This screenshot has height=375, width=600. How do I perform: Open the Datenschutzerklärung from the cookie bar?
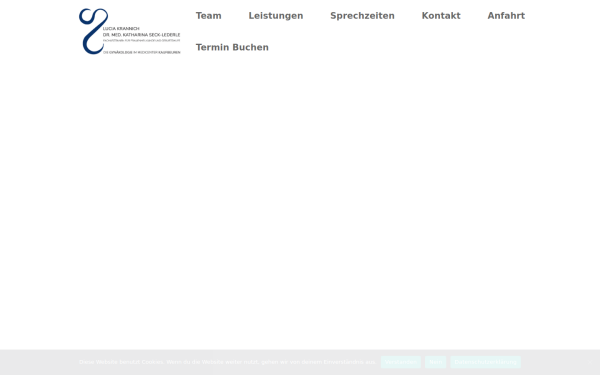point(485,362)
